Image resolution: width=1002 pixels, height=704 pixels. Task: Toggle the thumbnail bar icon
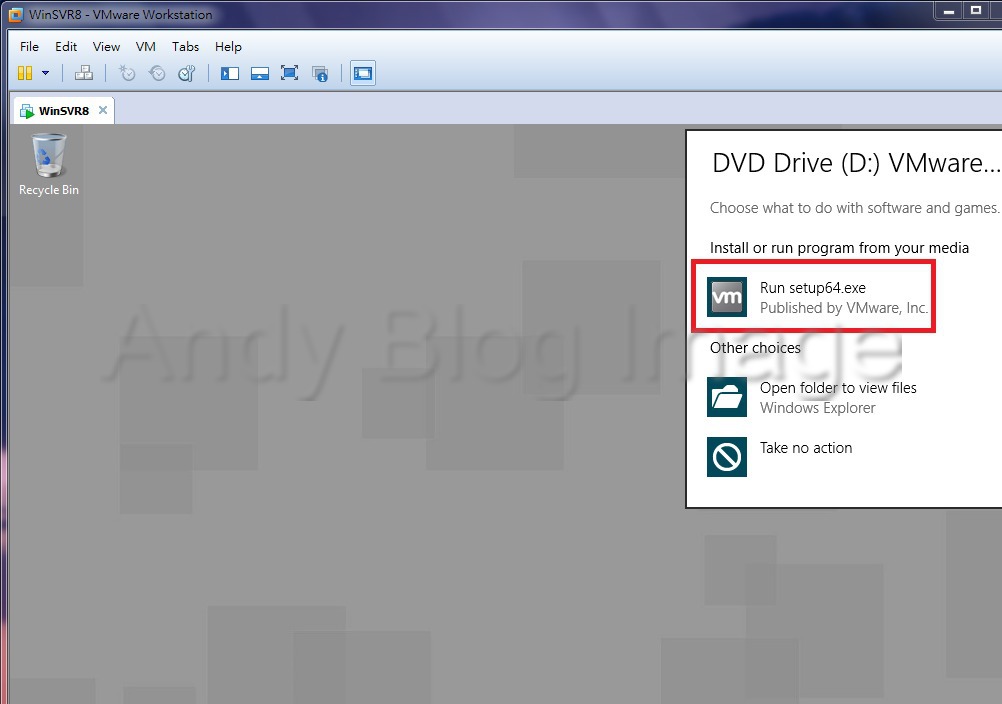(x=259, y=73)
